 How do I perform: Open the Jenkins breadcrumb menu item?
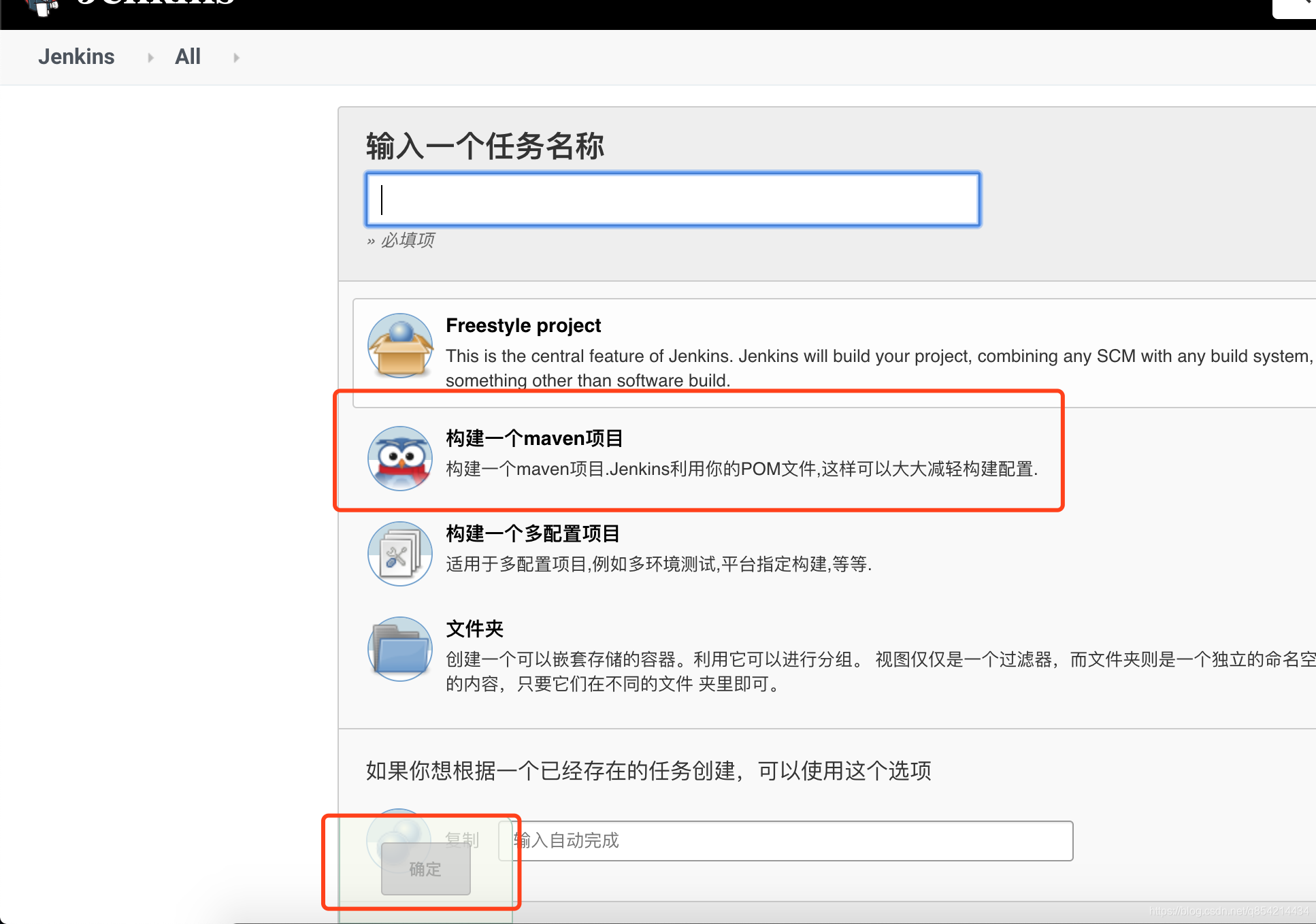76,56
